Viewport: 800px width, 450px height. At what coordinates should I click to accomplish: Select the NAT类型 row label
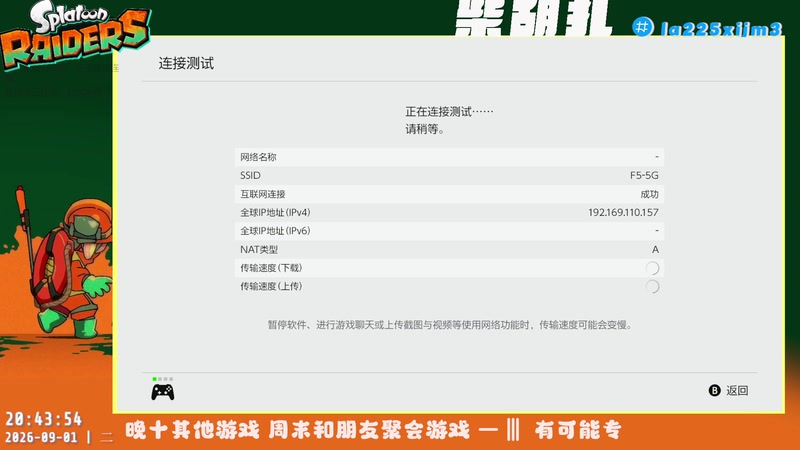point(259,249)
